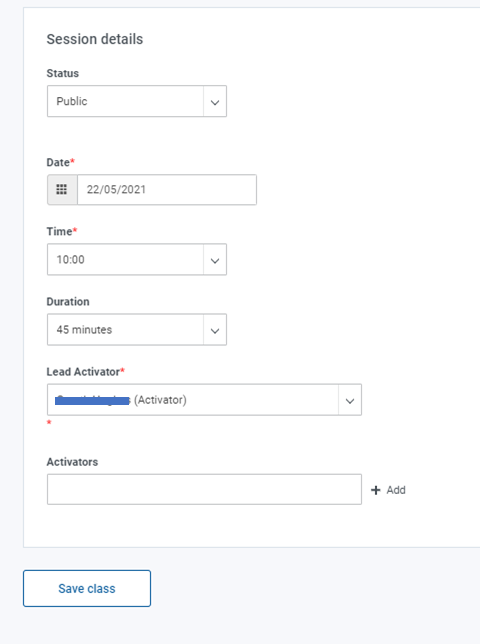Click the Status field label
The width and height of the screenshot is (480, 644).
click(62, 73)
